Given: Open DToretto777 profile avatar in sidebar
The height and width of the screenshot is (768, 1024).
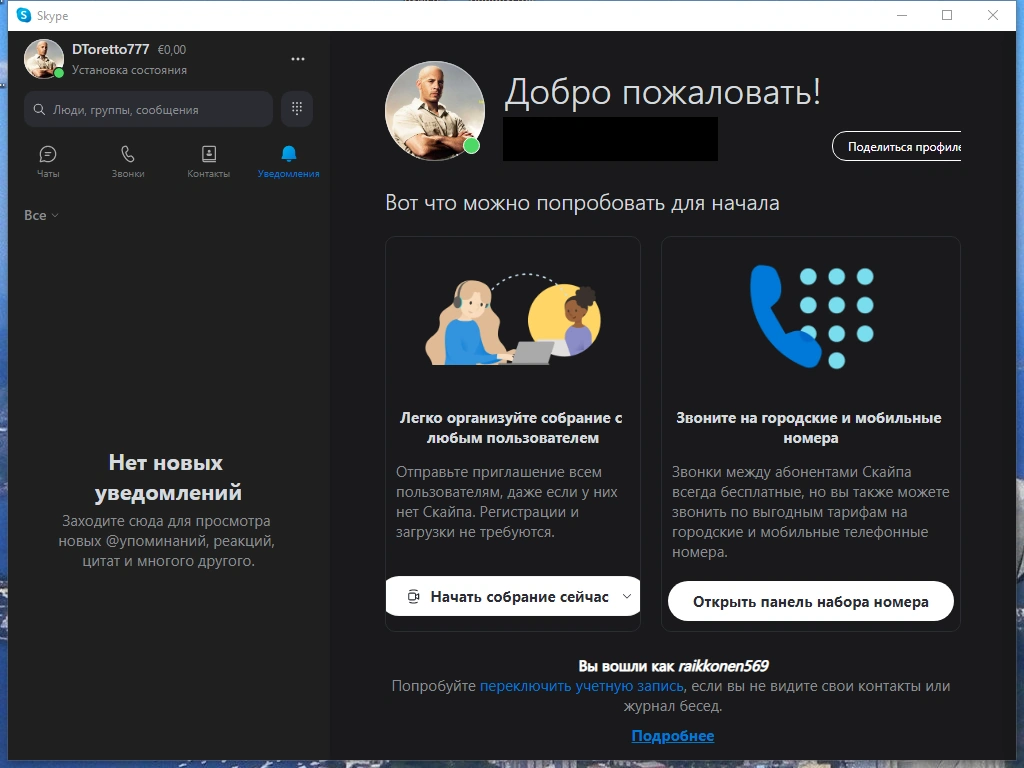Looking at the screenshot, I should (x=44, y=59).
